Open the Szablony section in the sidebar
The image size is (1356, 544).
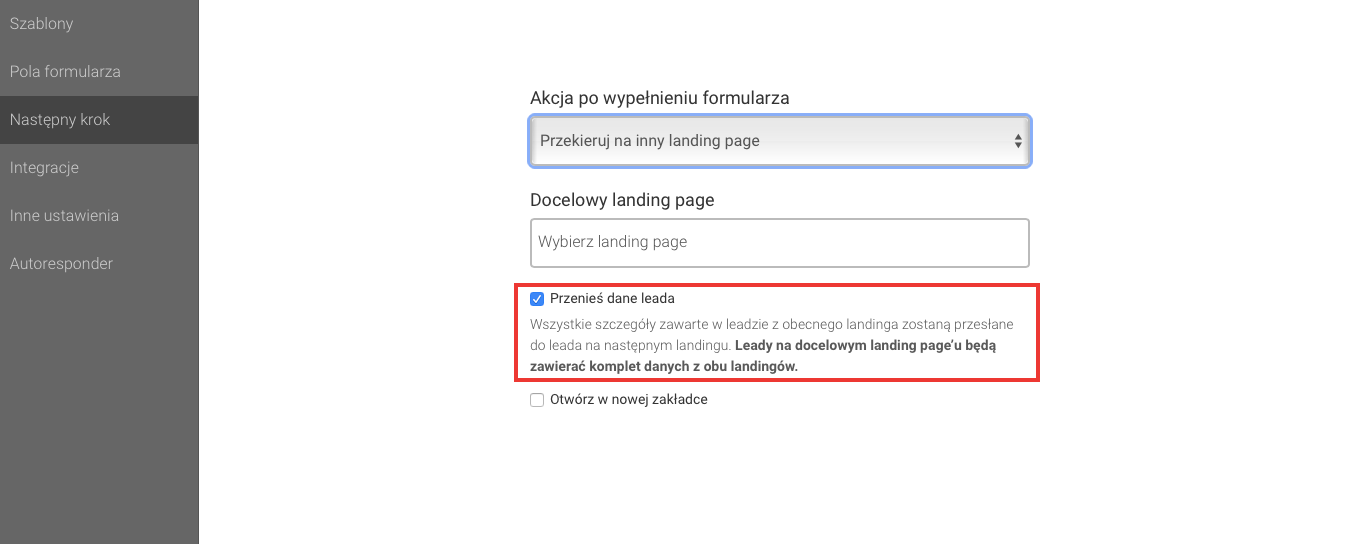click(41, 23)
